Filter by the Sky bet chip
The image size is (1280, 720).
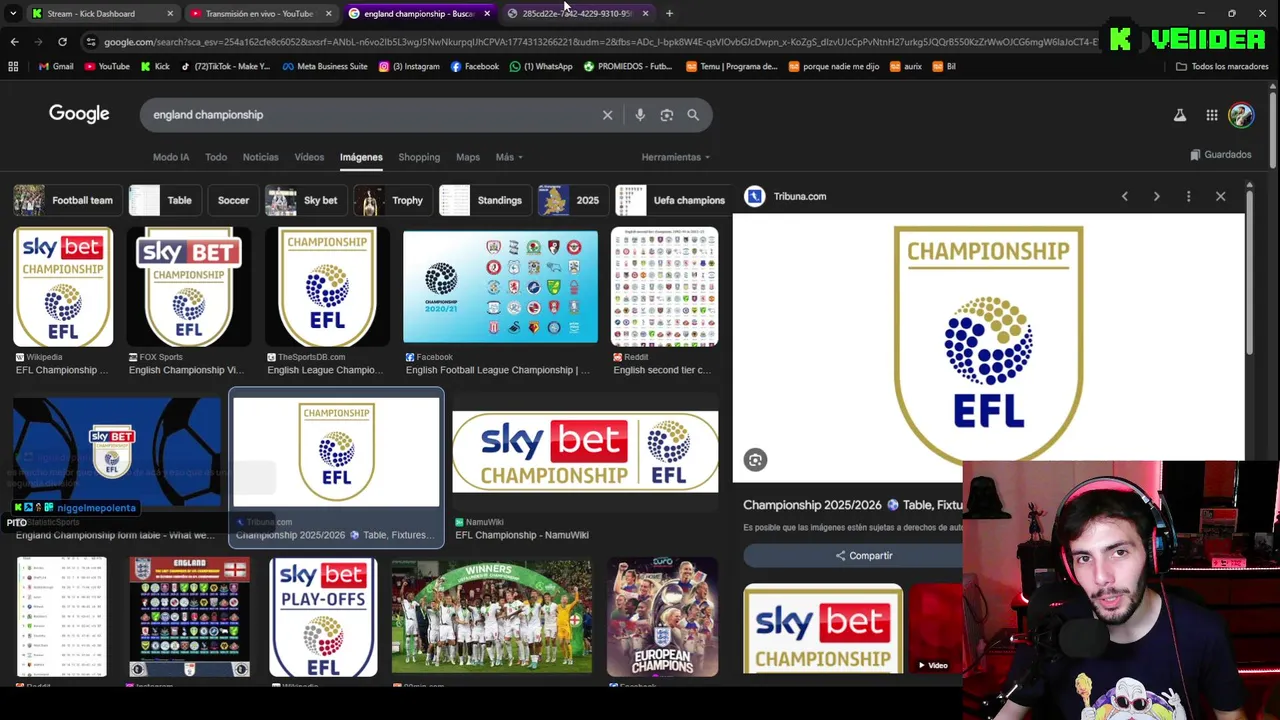[x=306, y=200]
